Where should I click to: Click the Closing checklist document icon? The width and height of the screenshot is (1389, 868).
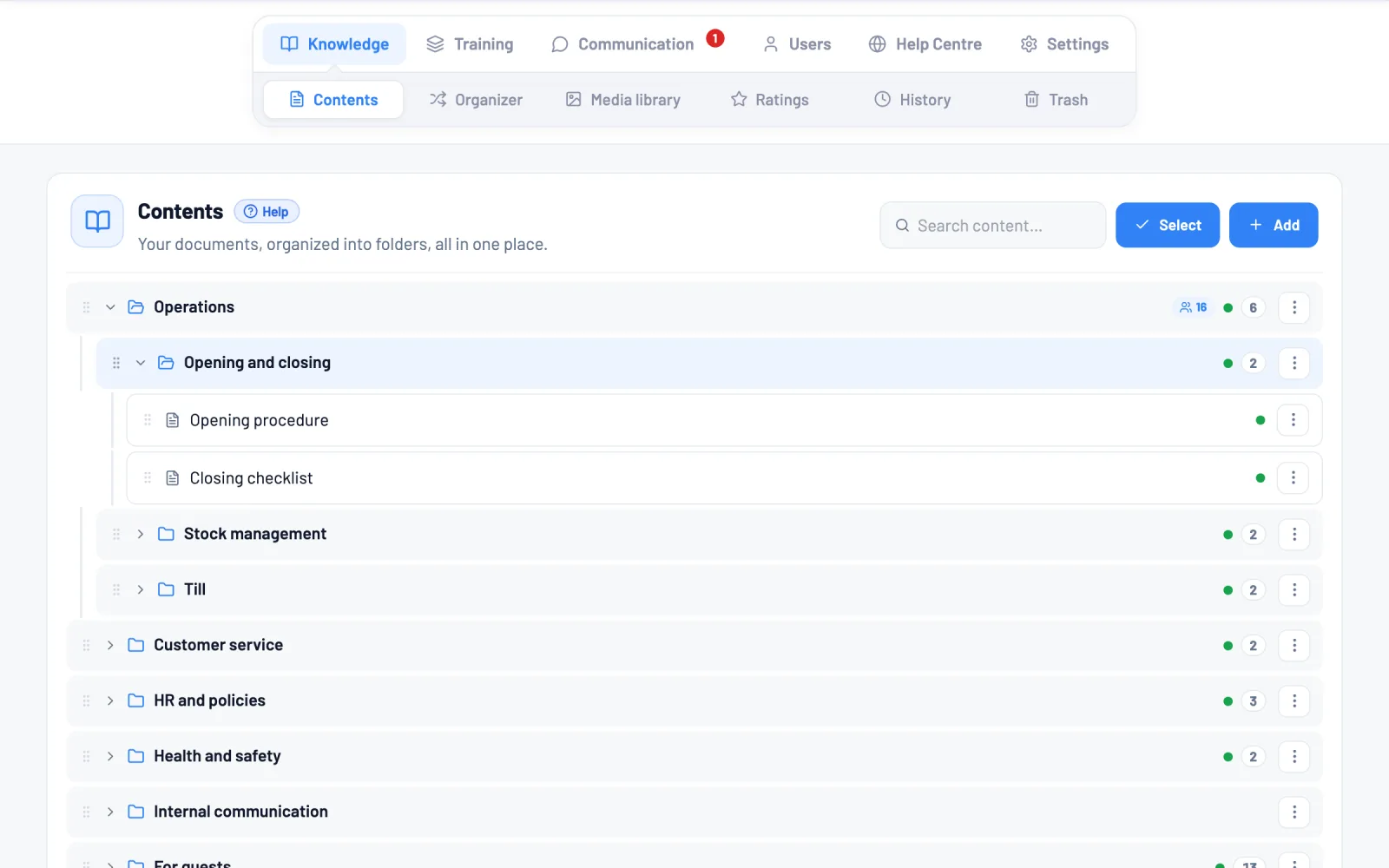(x=173, y=477)
